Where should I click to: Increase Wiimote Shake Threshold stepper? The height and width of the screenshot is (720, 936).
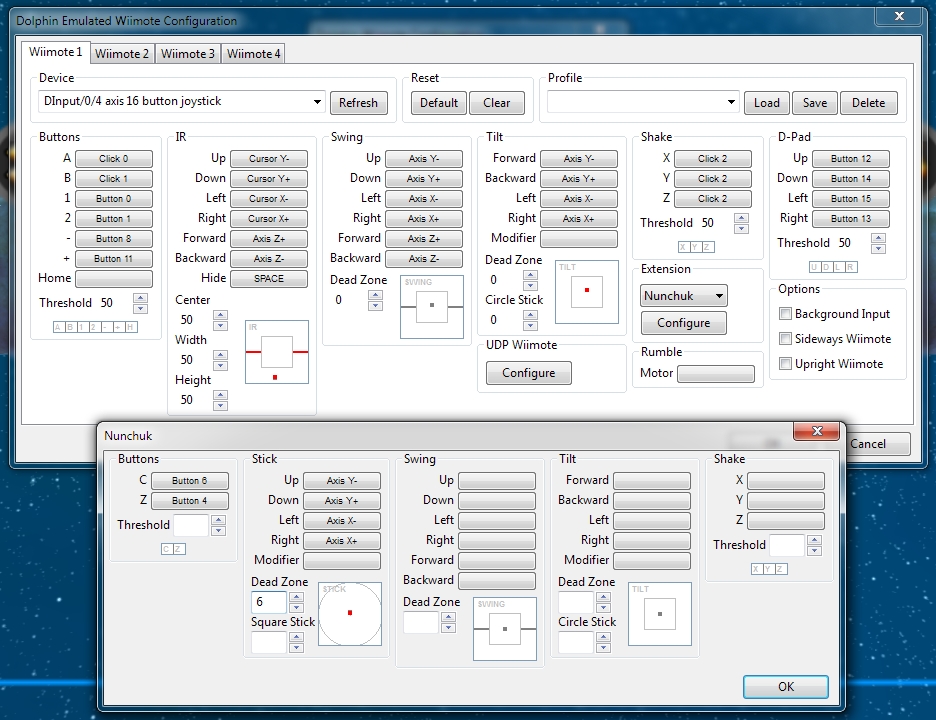tap(741, 218)
